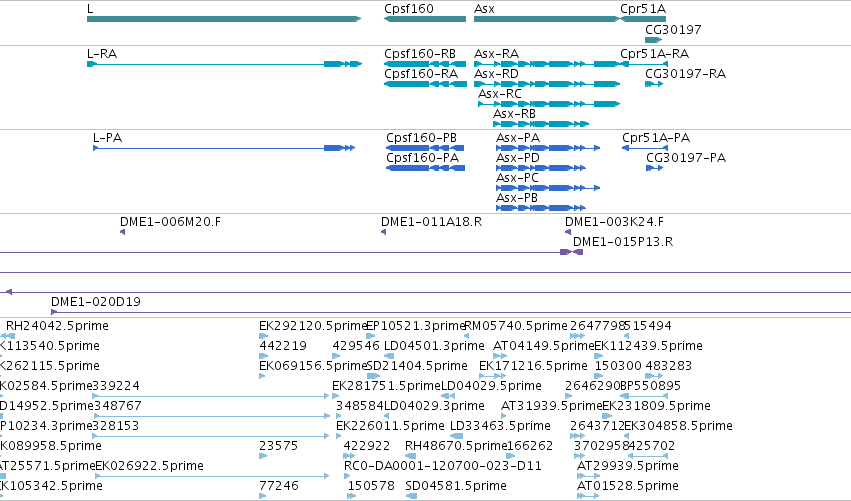Open EST EP10521.3prime

(416, 326)
